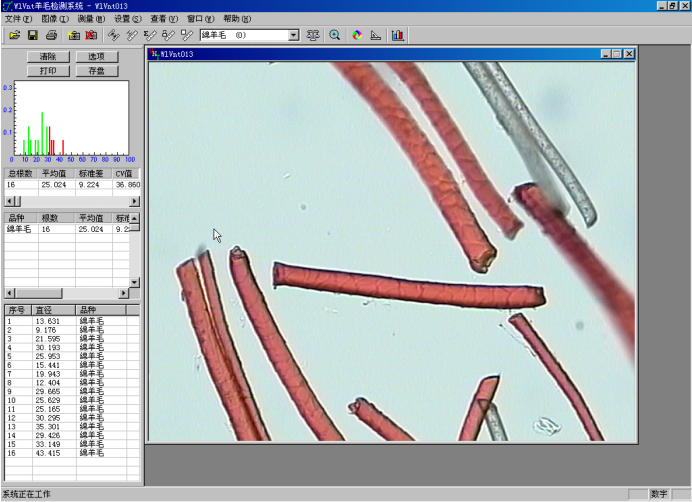Click left arrow of species table horizontal scrollbar
The width and height of the screenshot is (692, 502).
9,293
